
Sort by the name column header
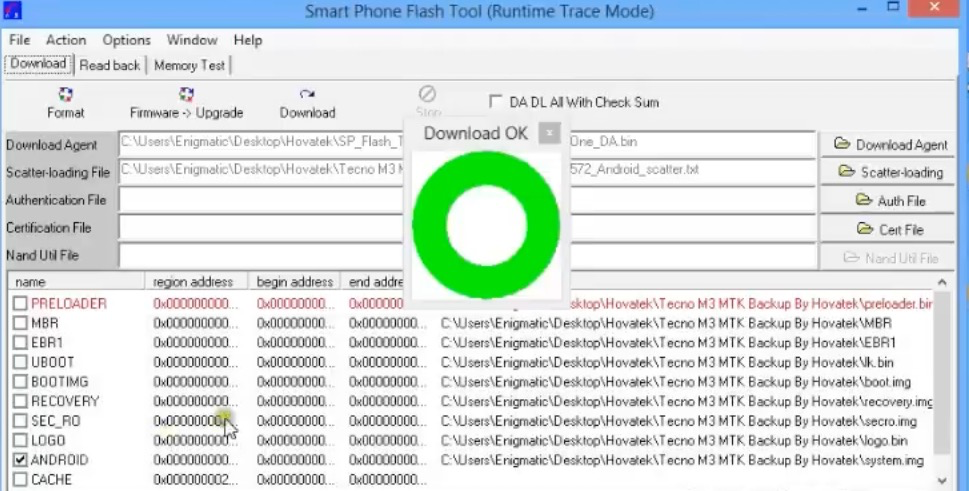[77, 282]
